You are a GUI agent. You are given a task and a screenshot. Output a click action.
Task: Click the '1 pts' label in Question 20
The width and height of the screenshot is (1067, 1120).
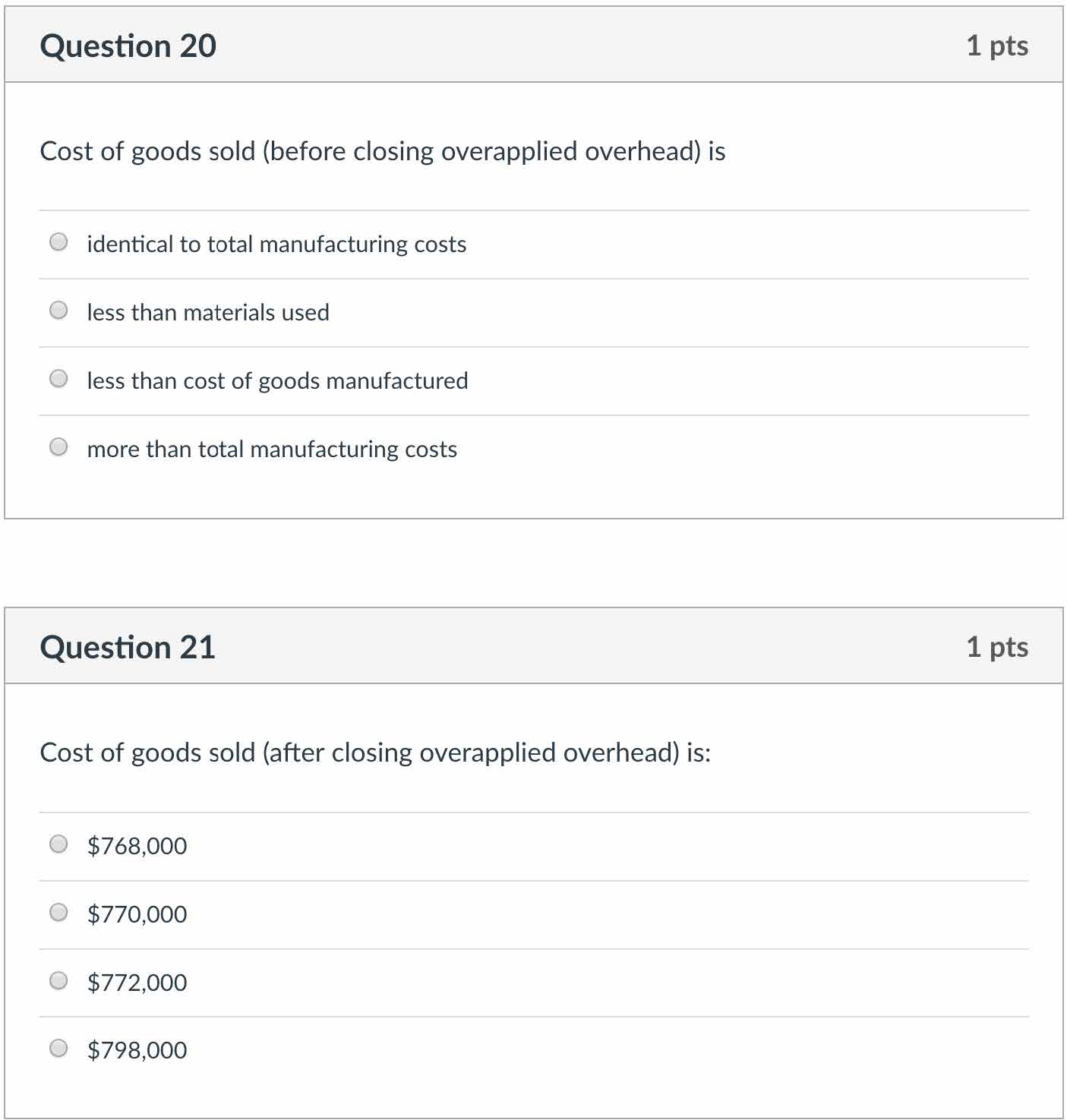tap(996, 46)
